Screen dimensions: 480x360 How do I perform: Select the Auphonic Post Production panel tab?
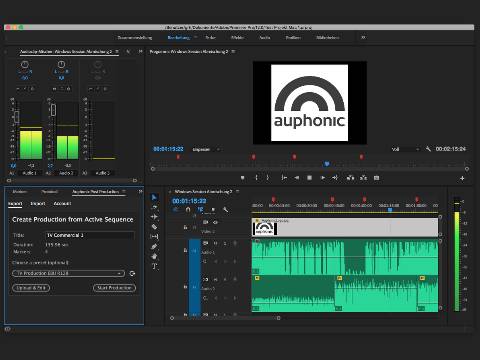pyautogui.click(x=95, y=191)
